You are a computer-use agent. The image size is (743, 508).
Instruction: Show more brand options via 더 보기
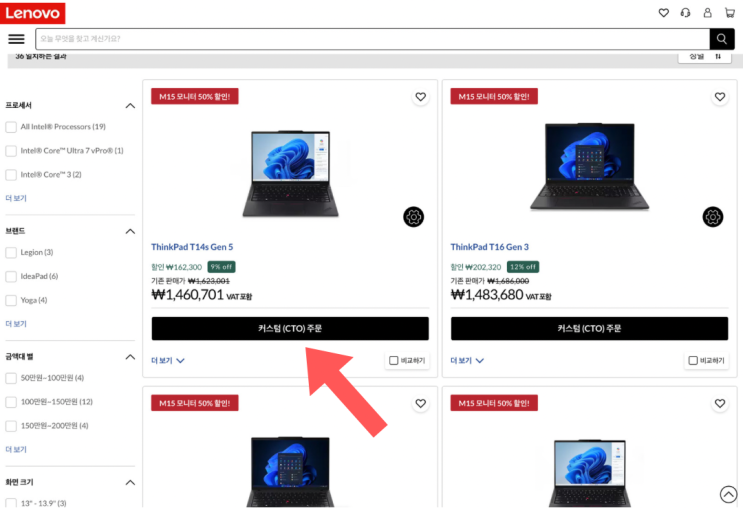16,324
